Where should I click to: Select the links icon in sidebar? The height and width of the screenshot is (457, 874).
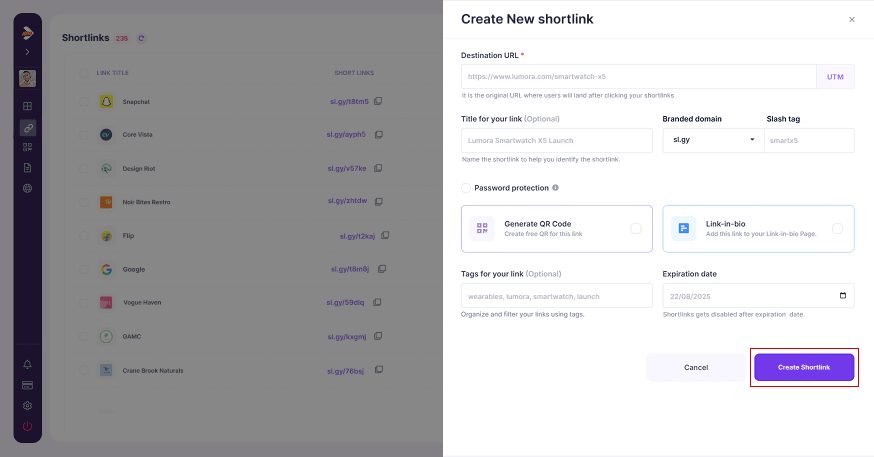pyautogui.click(x=27, y=128)
